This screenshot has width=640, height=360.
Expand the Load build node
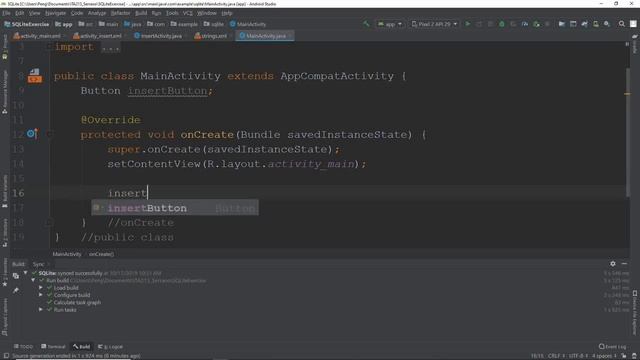[40, 288]
